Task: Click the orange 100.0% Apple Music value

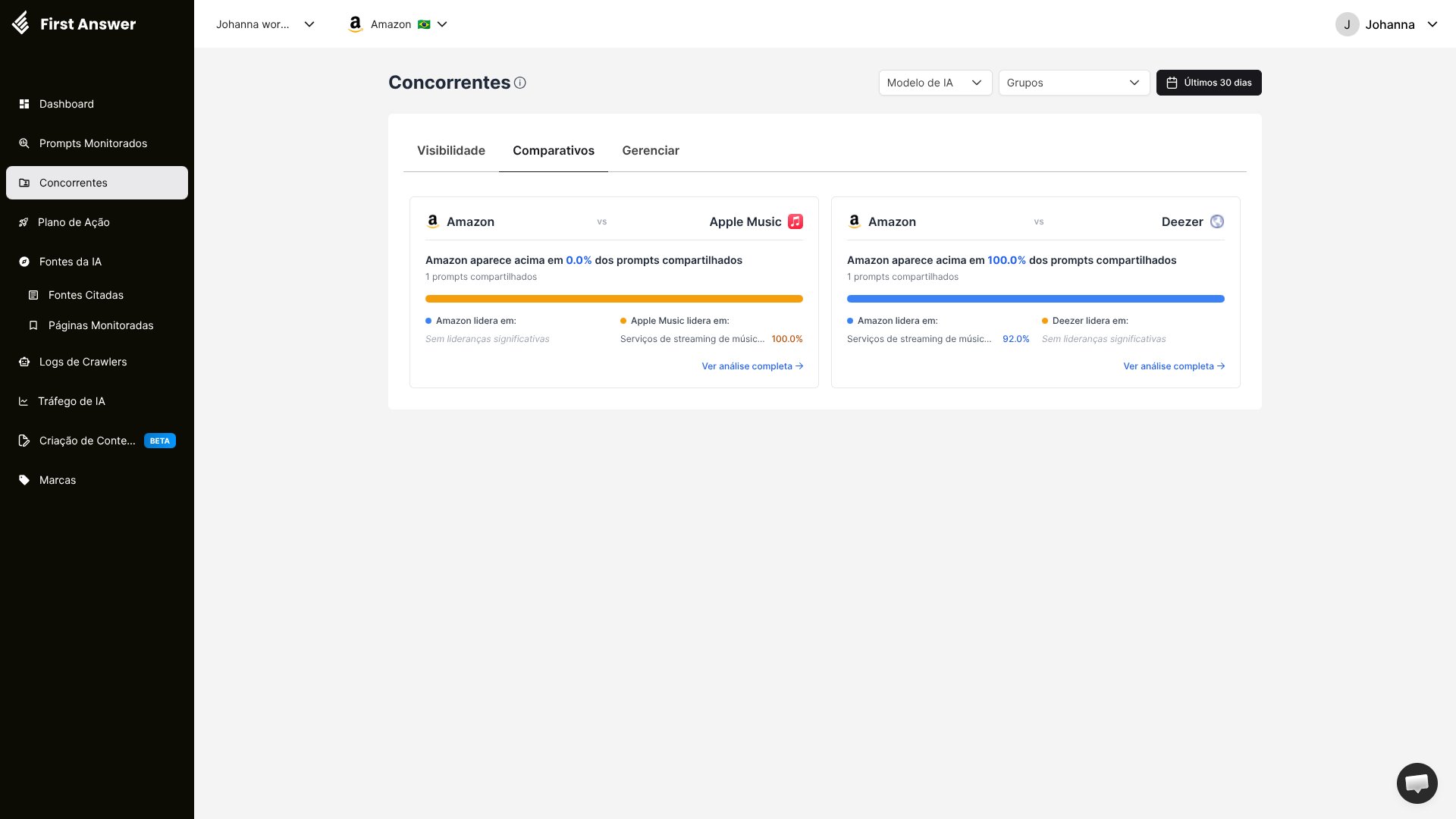Action: [x=787, y=339]
